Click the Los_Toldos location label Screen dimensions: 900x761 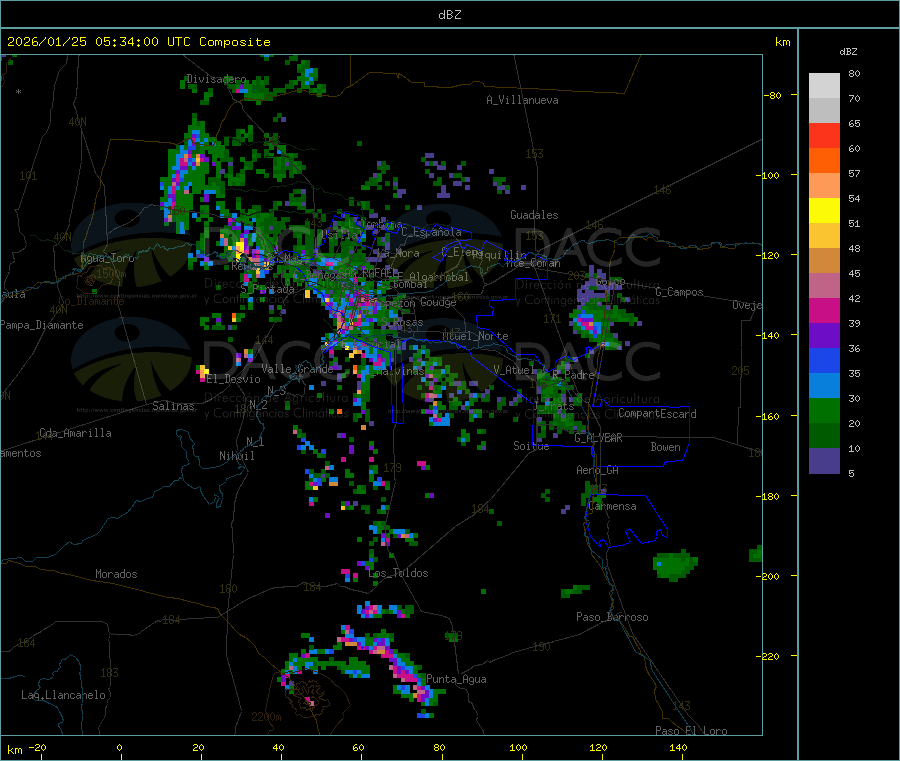click(x=398, y=573)
